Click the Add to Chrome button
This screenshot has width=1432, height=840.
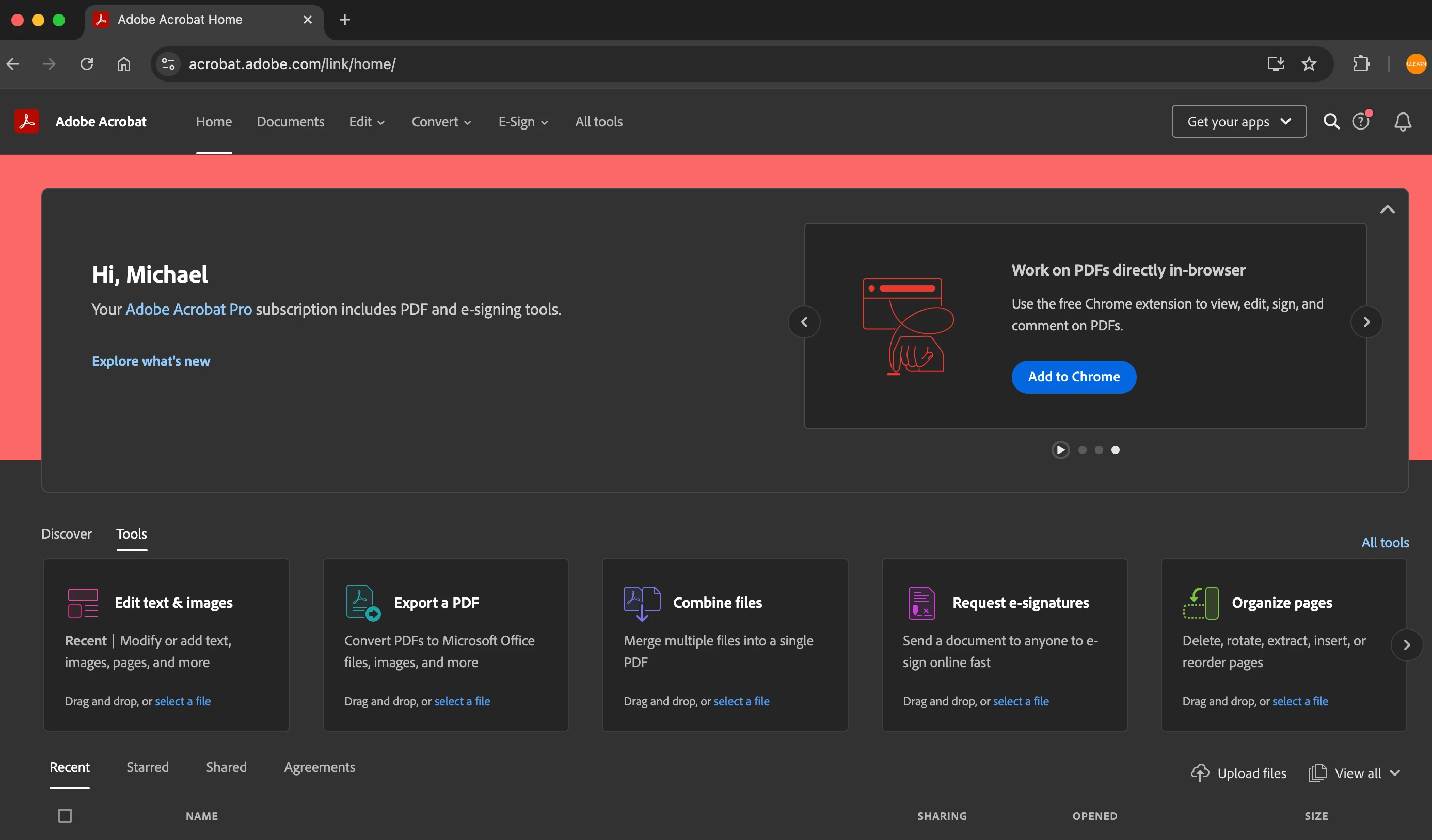click(1073, 377)
